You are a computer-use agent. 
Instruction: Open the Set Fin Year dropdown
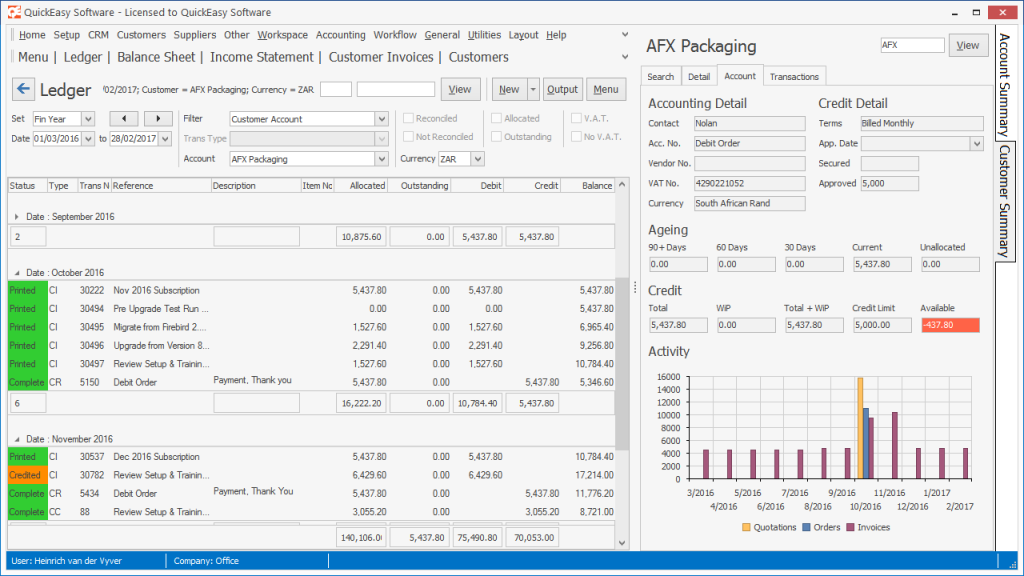click(x=88, y=119)
